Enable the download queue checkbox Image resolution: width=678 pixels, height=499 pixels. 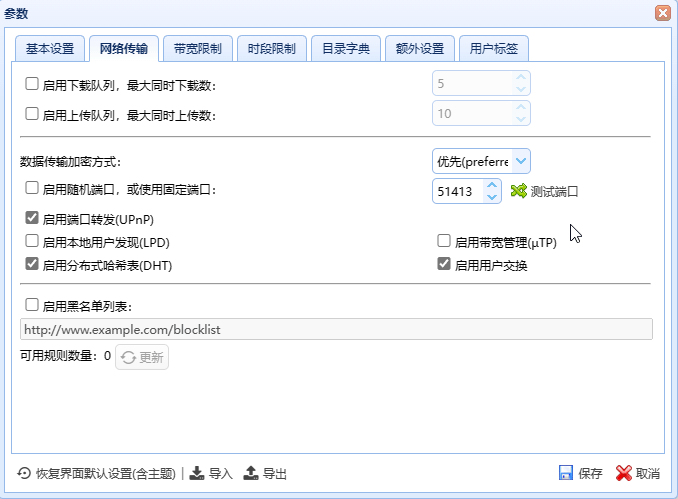pos(32,85)
